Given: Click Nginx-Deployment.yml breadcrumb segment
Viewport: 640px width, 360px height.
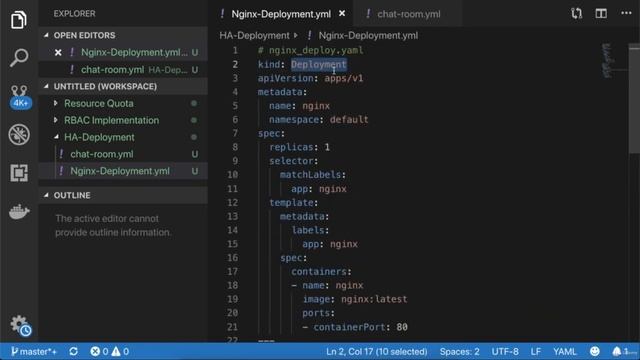Looking at the screenshot, I should 368,36.
